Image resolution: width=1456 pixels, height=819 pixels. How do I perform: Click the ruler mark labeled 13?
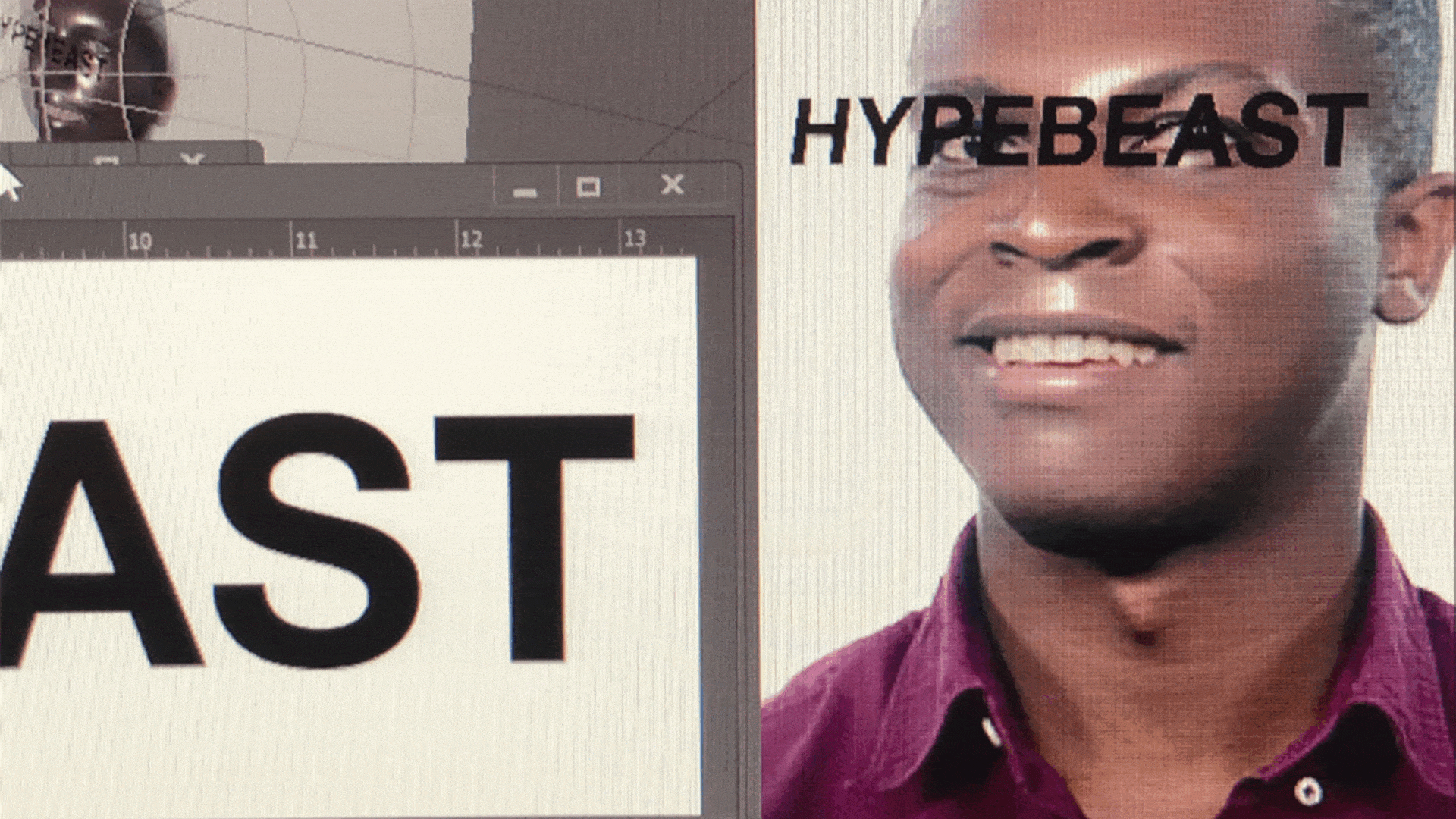click(x=635, y=238)
